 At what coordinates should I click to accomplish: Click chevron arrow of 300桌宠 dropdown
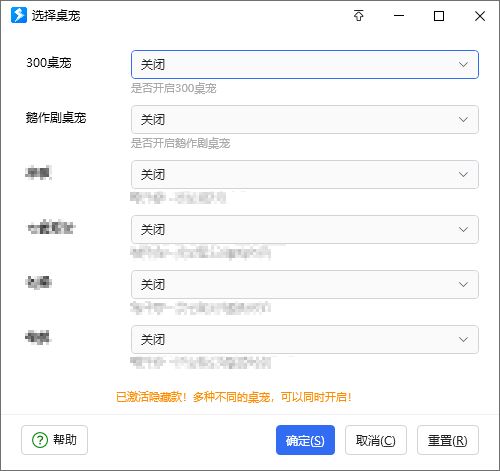pyautogui.click(x=463, y=64)
